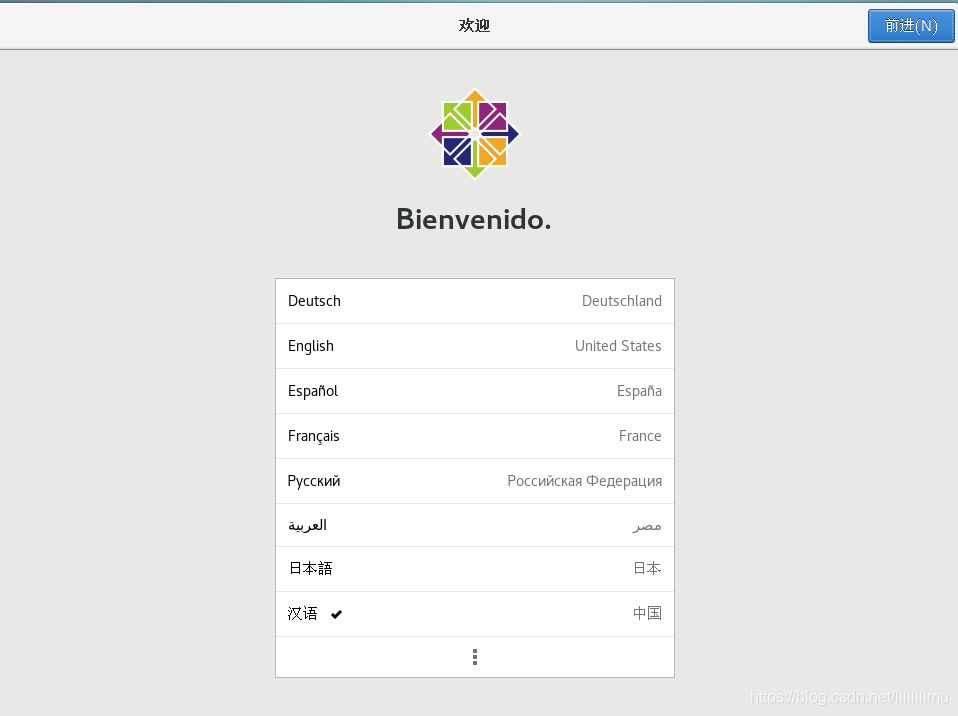
Task: Click the CentOS logo
Action: (475, 134)
